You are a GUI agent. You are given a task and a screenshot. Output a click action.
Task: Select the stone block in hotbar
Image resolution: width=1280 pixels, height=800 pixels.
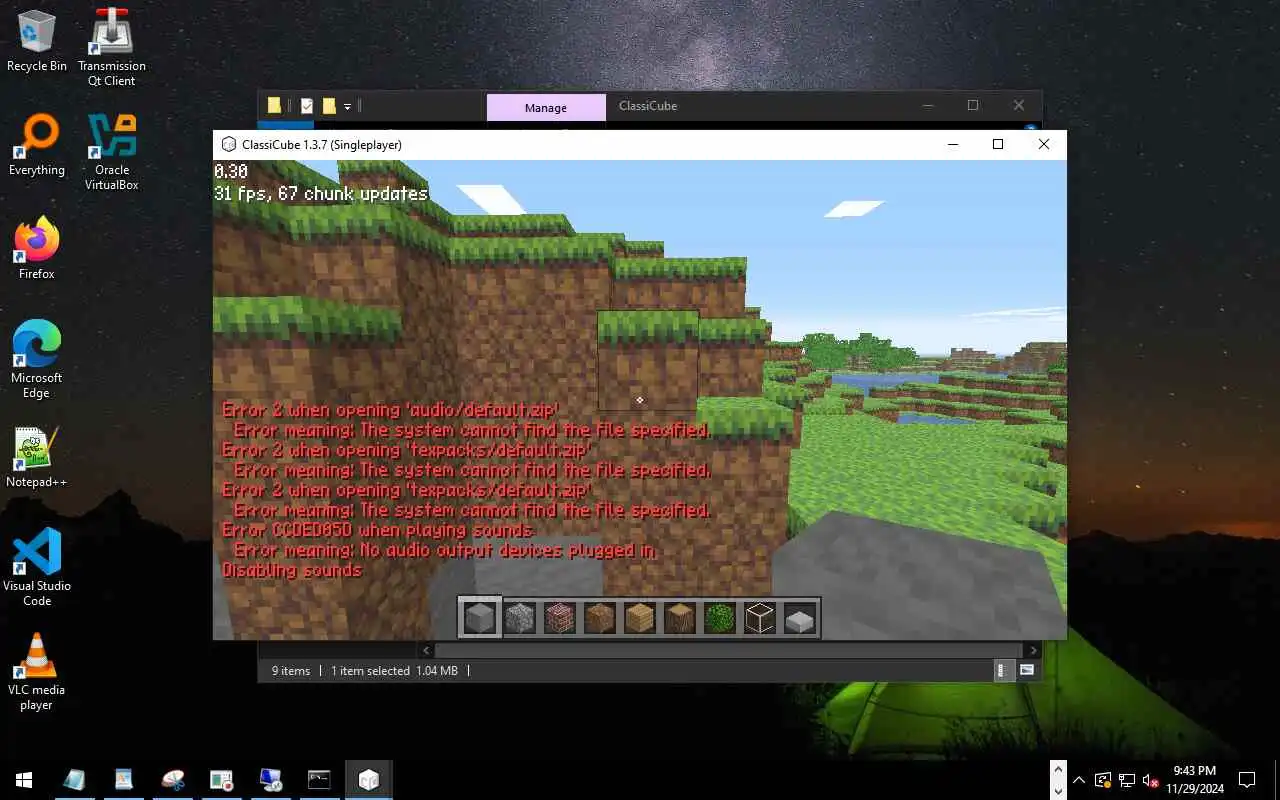(480, 618)
